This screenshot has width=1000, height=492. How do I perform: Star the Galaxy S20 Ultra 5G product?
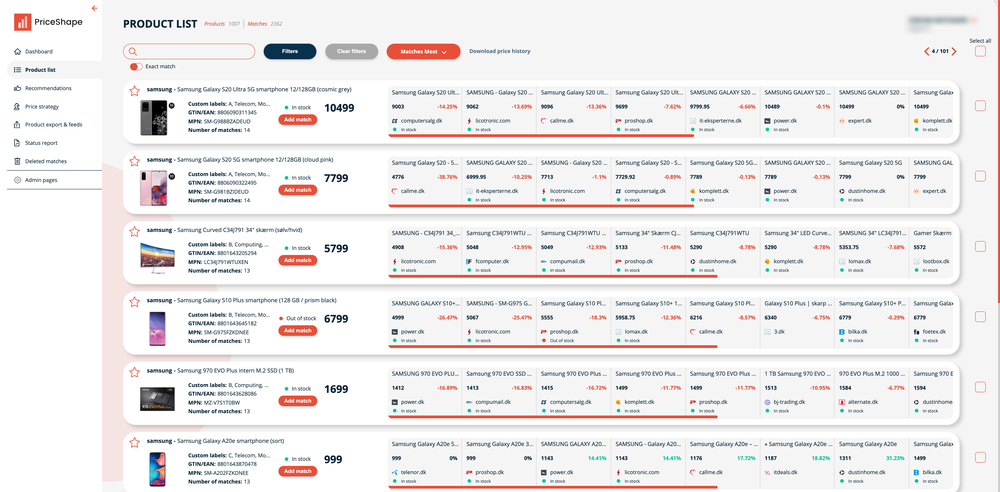[x=134, y=91]
